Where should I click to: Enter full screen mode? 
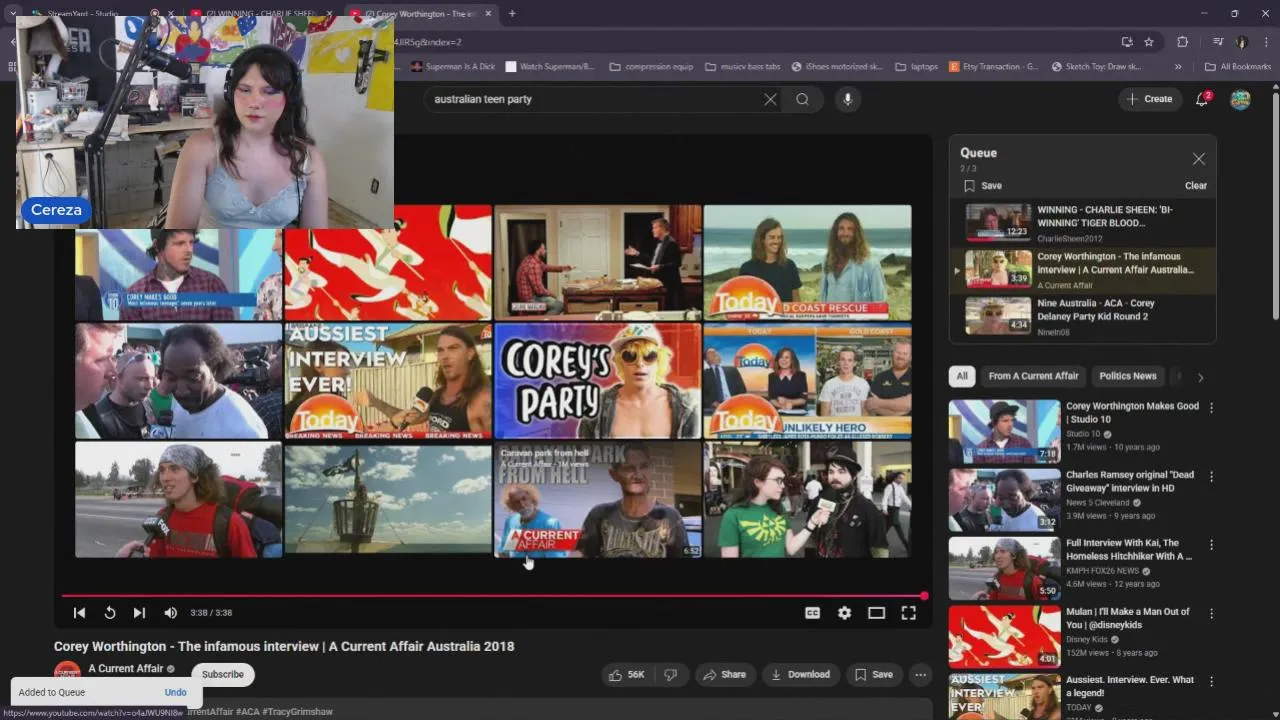click(908, 613)
